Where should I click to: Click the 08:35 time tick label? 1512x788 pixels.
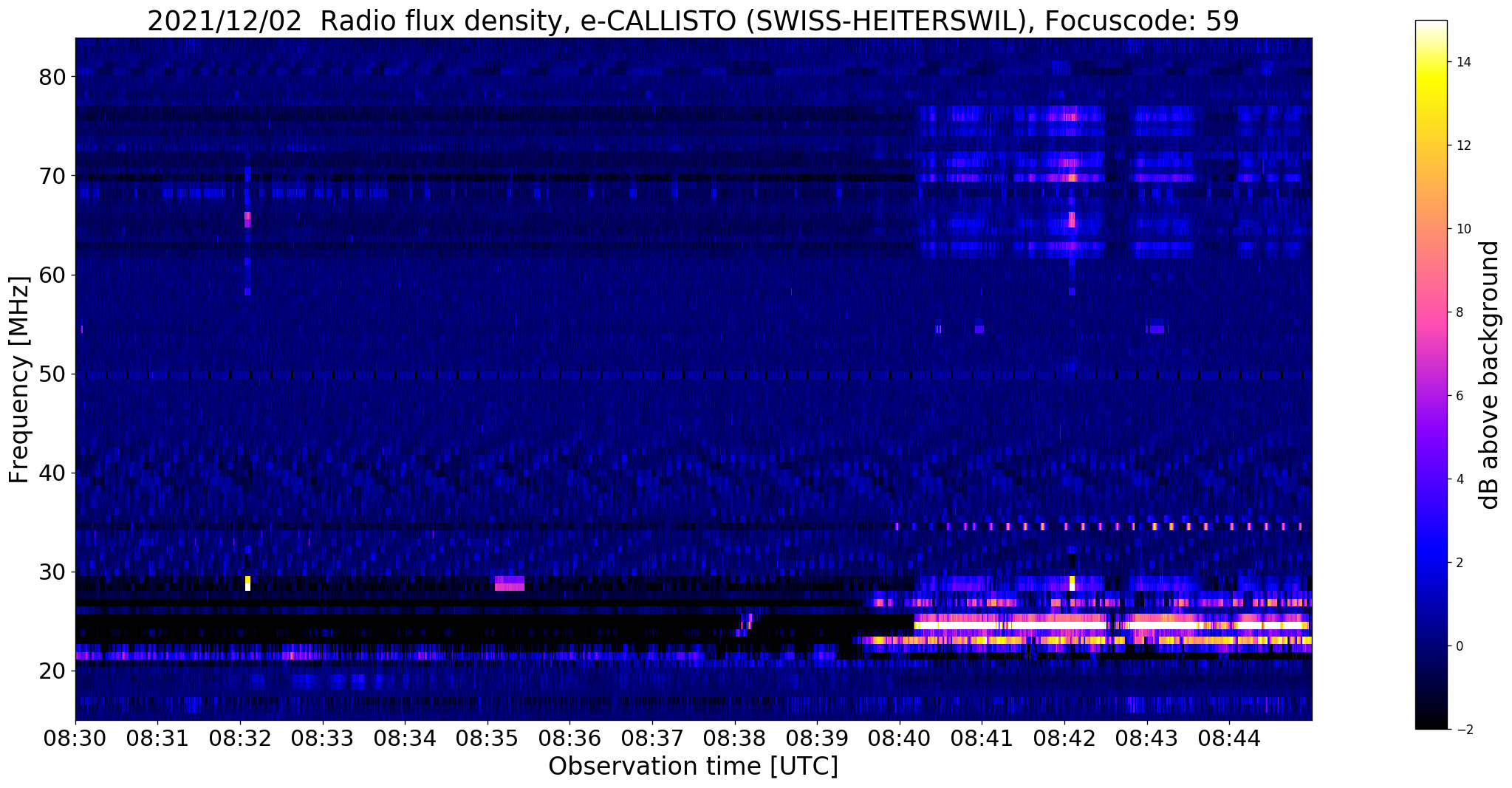488,738
